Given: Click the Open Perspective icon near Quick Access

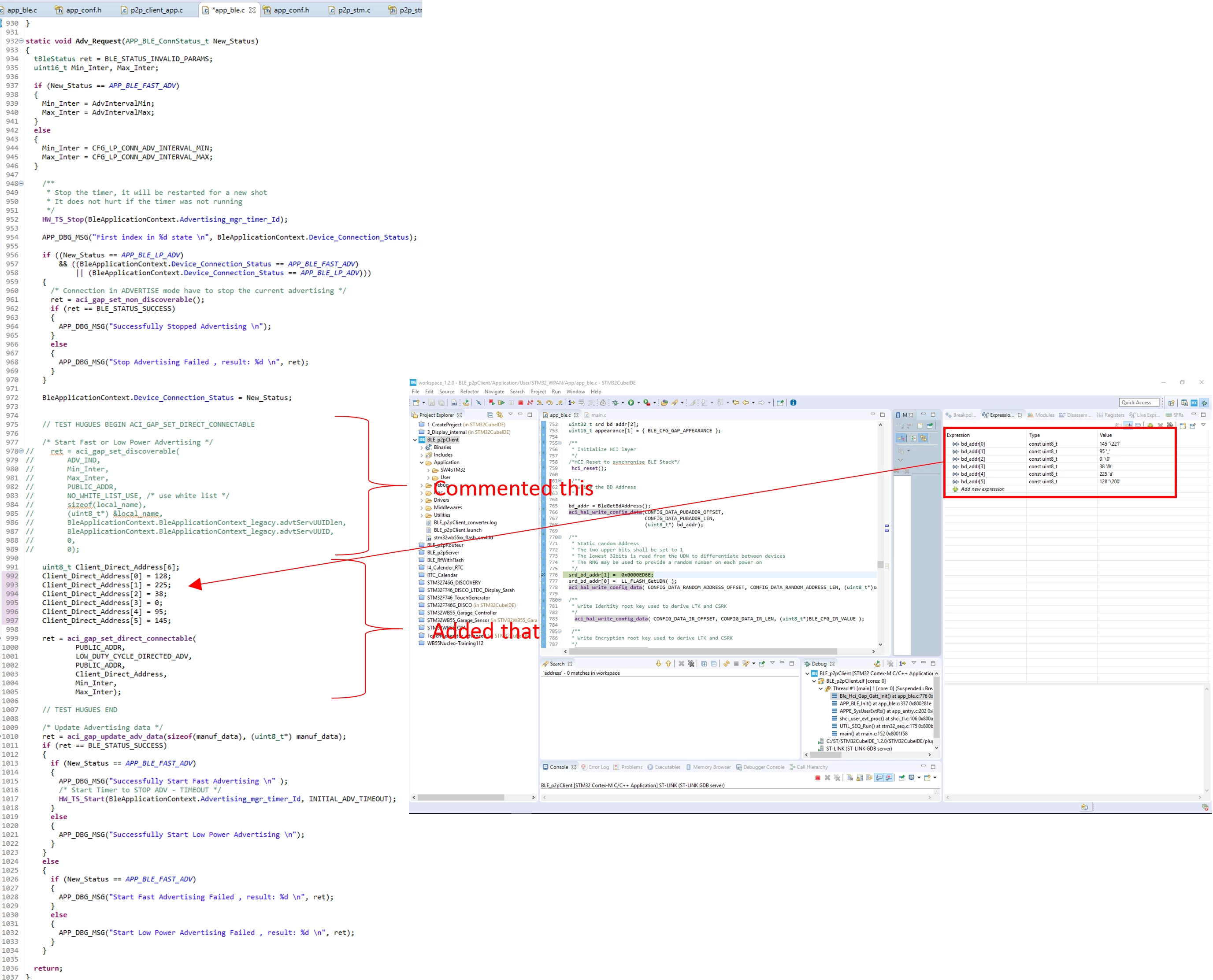Looking at the screenshot, I should click(1172, 403).
